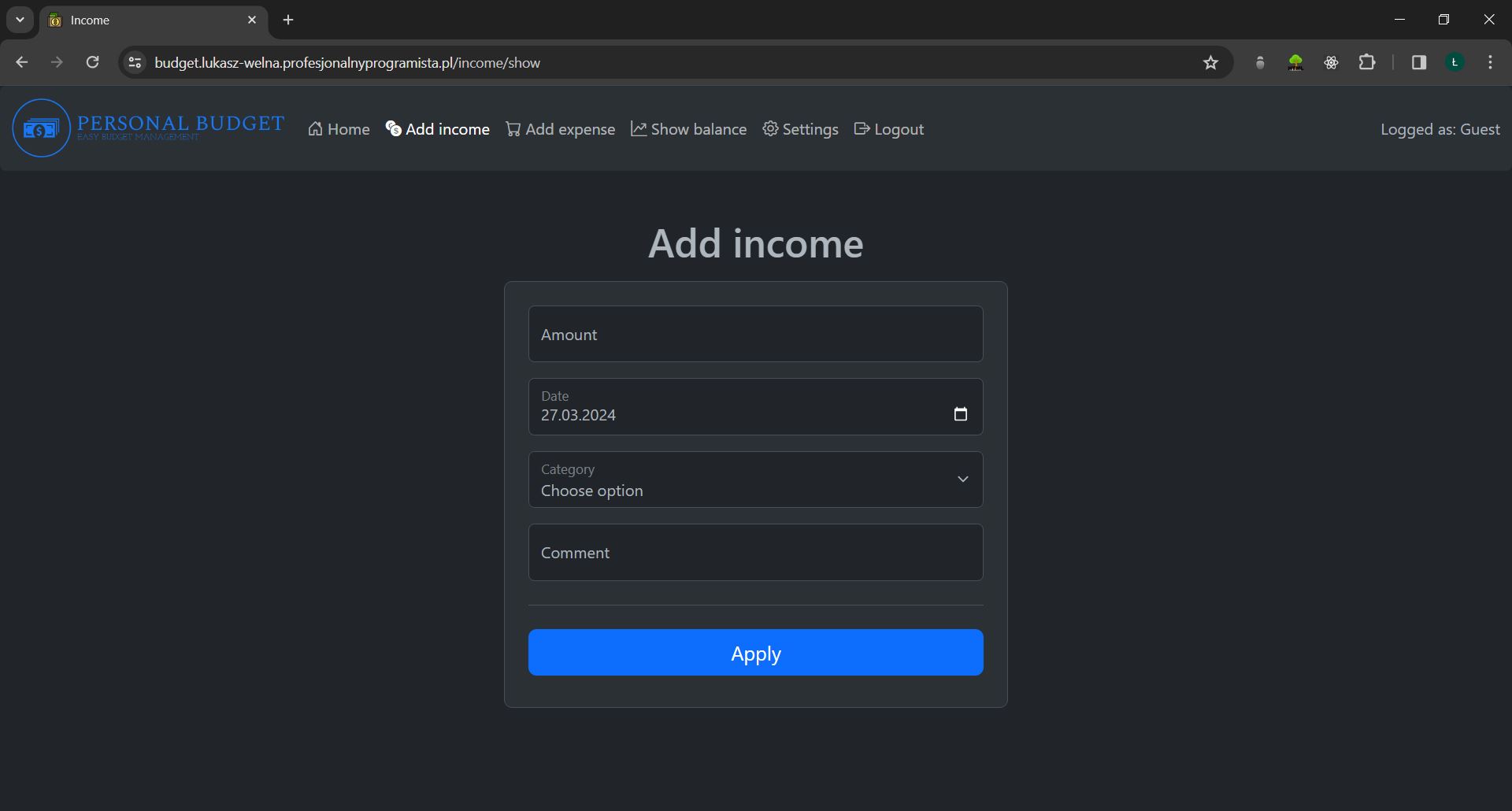Open Add expense page
1512x811 pixels.
tap(560, 129)
